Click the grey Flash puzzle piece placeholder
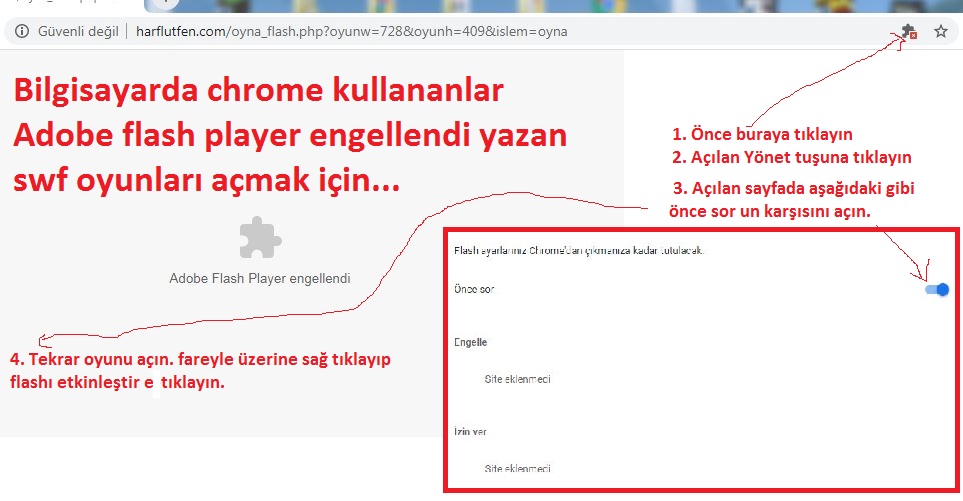The height and width of the screenshot is (501, 963). [x=260, y=238]
